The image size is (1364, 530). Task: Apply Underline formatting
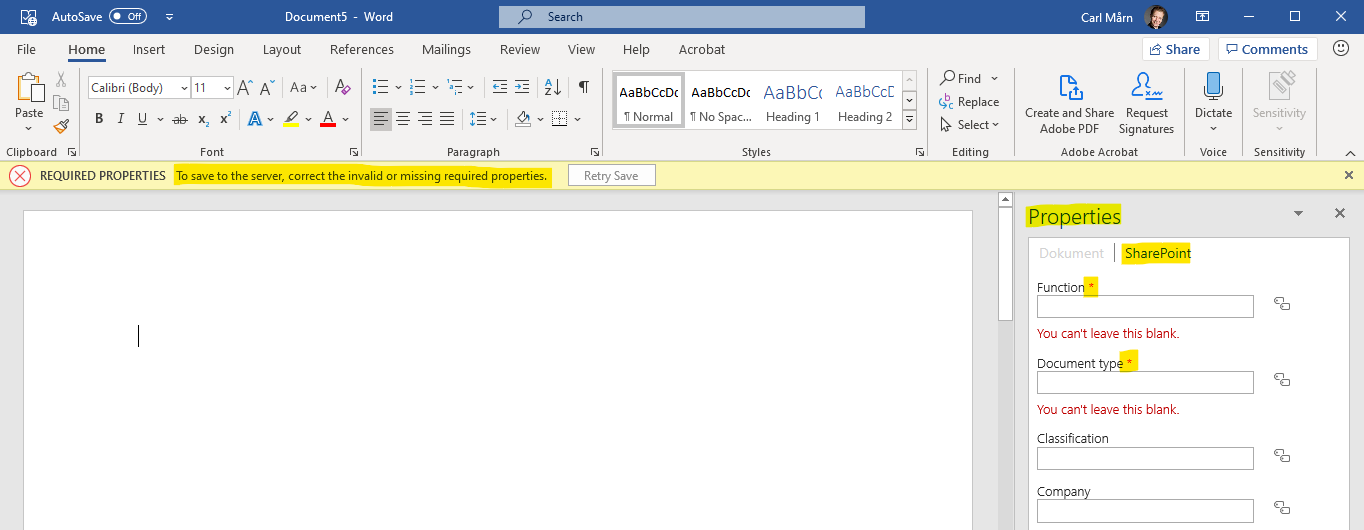pos(143,119)
